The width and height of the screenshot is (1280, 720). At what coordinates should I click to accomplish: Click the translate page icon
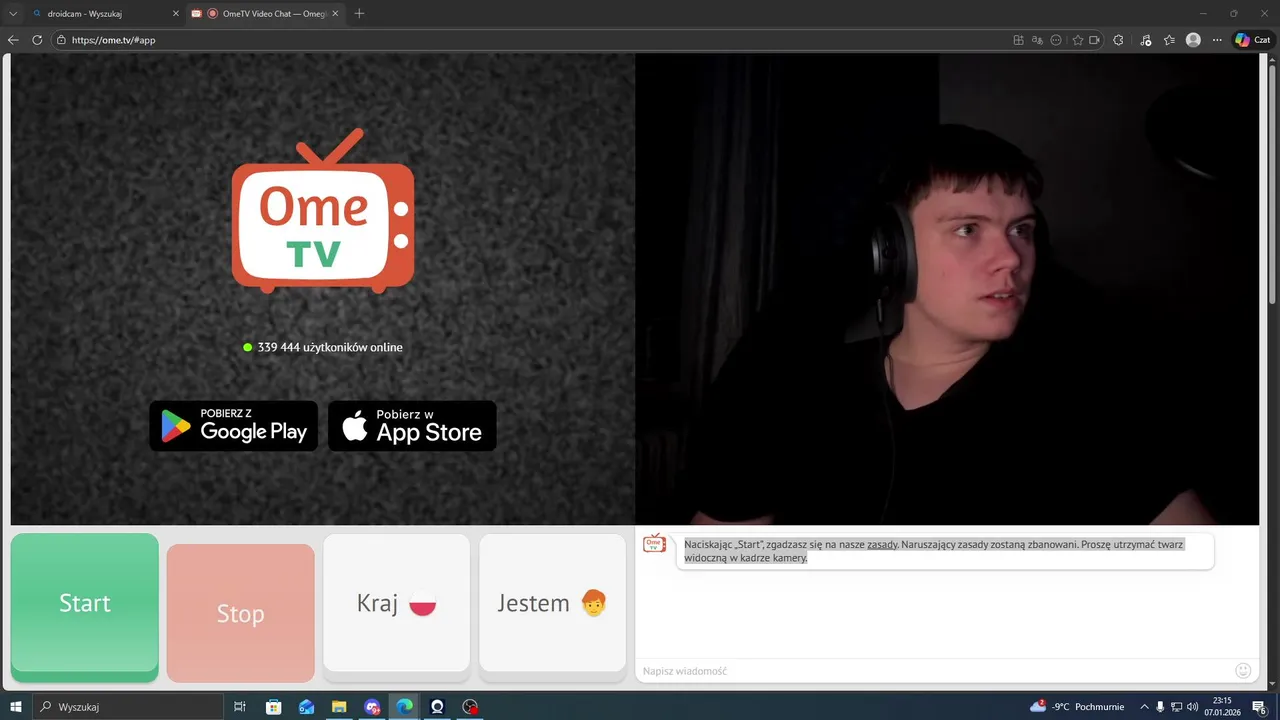(x=1037, y=40)
